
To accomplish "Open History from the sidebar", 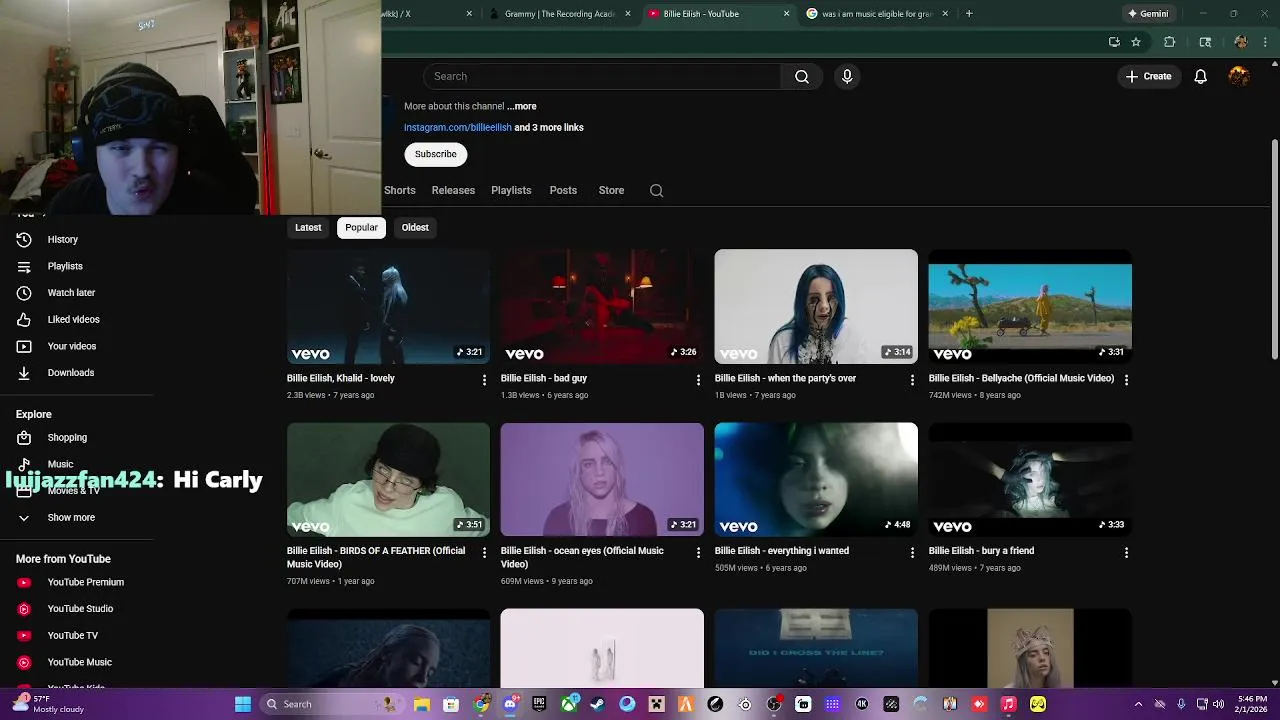I will pos(62,239).
